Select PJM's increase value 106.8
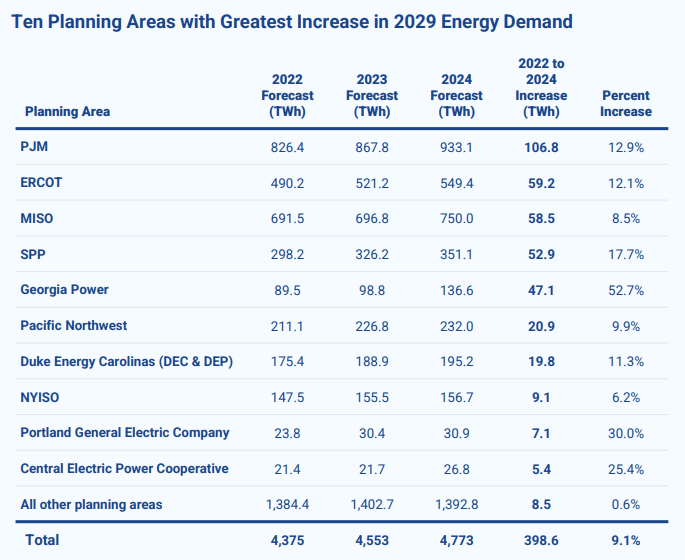Image resolution: width=685 pixels, height=560 pixels. tap(541, 148)
